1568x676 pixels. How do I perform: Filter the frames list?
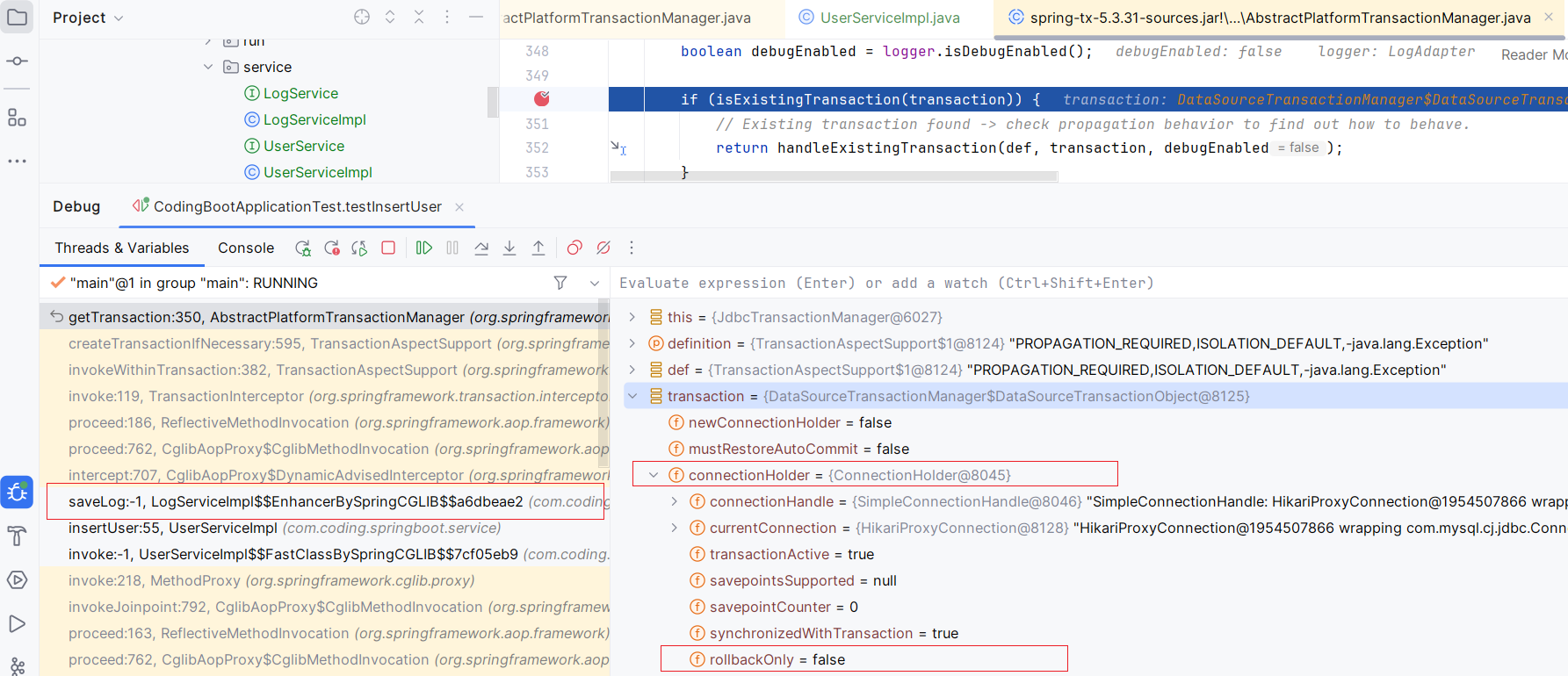tap(560, 283)
